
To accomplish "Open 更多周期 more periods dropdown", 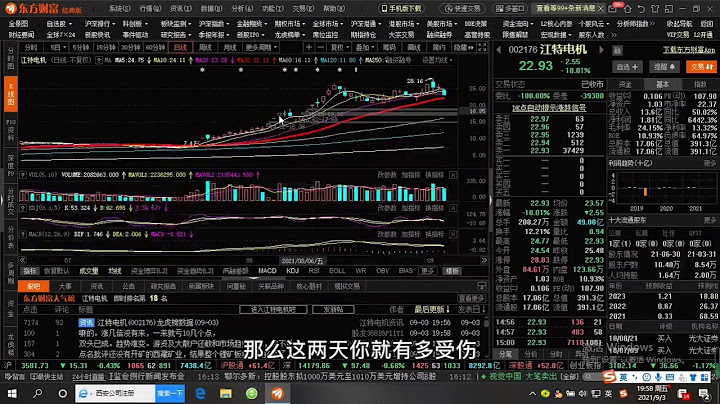I will point(261,47).
